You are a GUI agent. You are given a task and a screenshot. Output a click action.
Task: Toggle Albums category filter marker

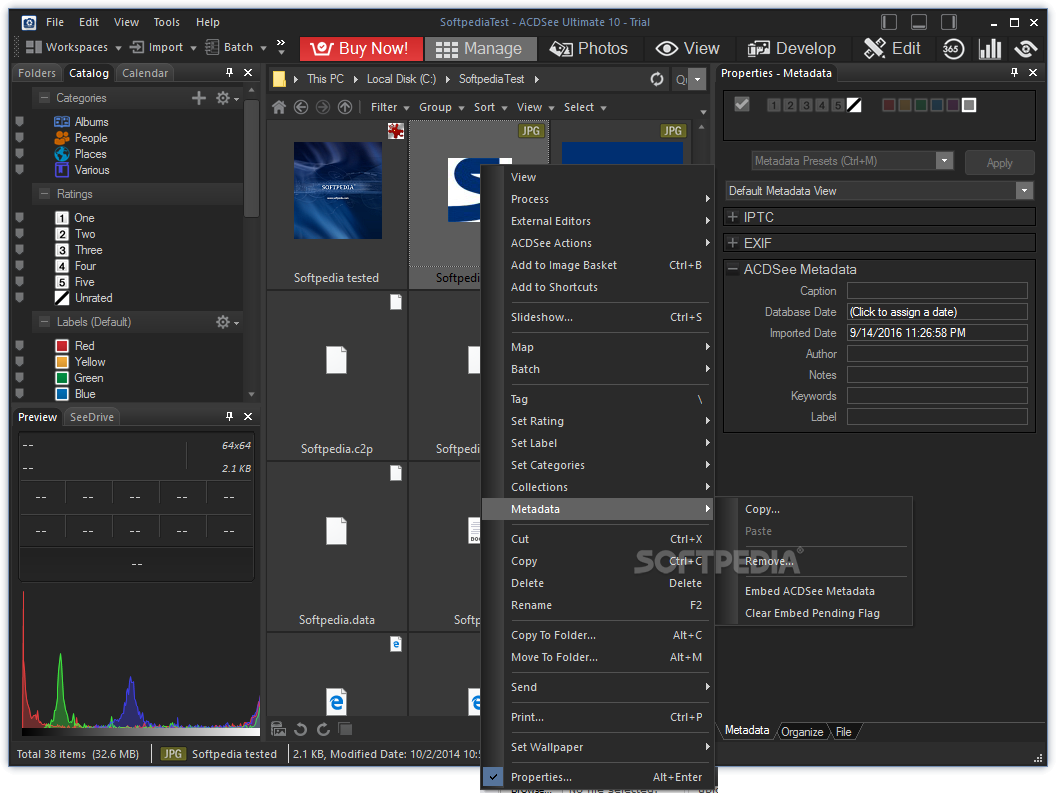coord(20,122)
